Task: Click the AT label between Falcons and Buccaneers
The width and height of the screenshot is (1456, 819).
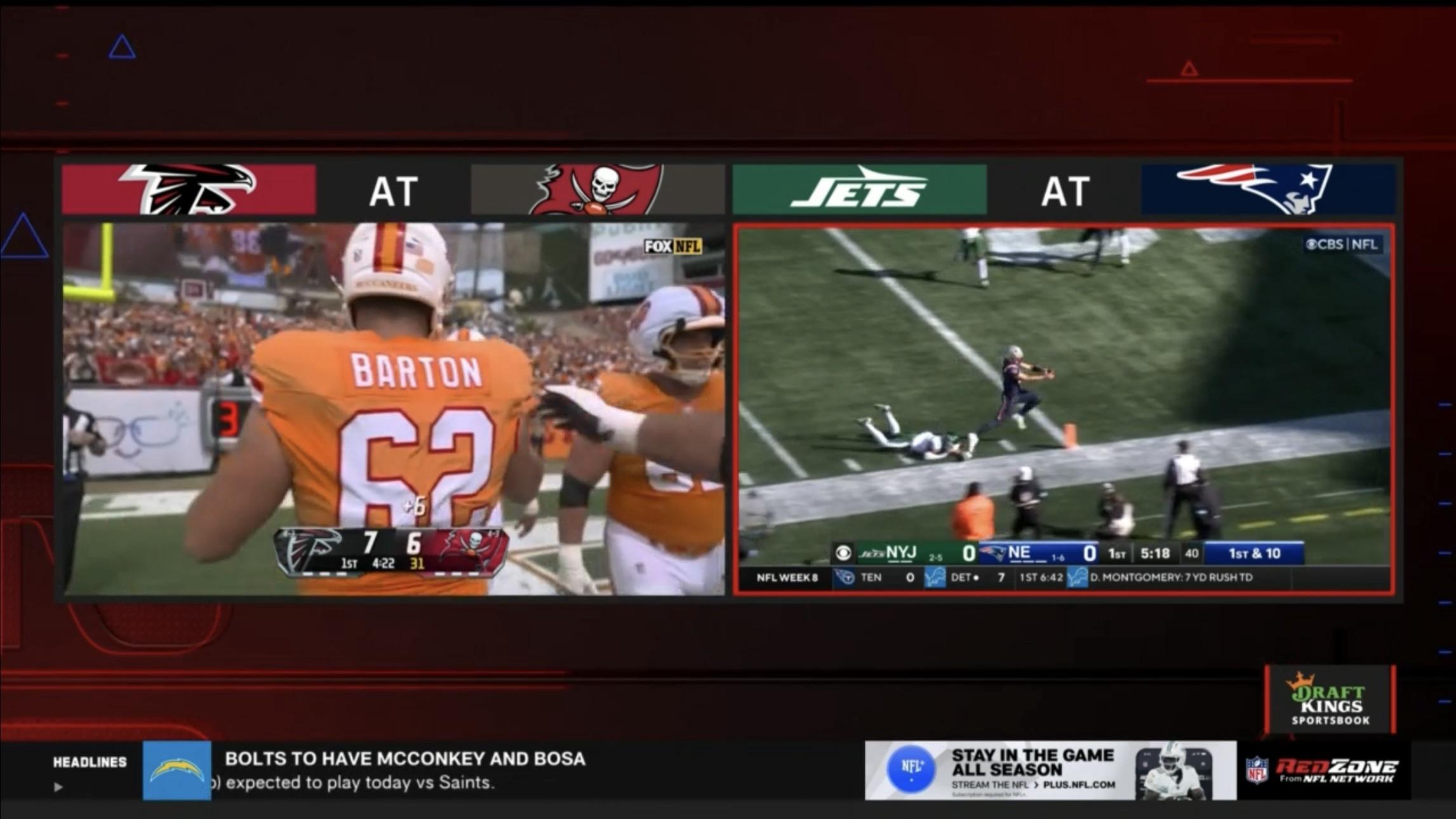Action: coord(394,191)
